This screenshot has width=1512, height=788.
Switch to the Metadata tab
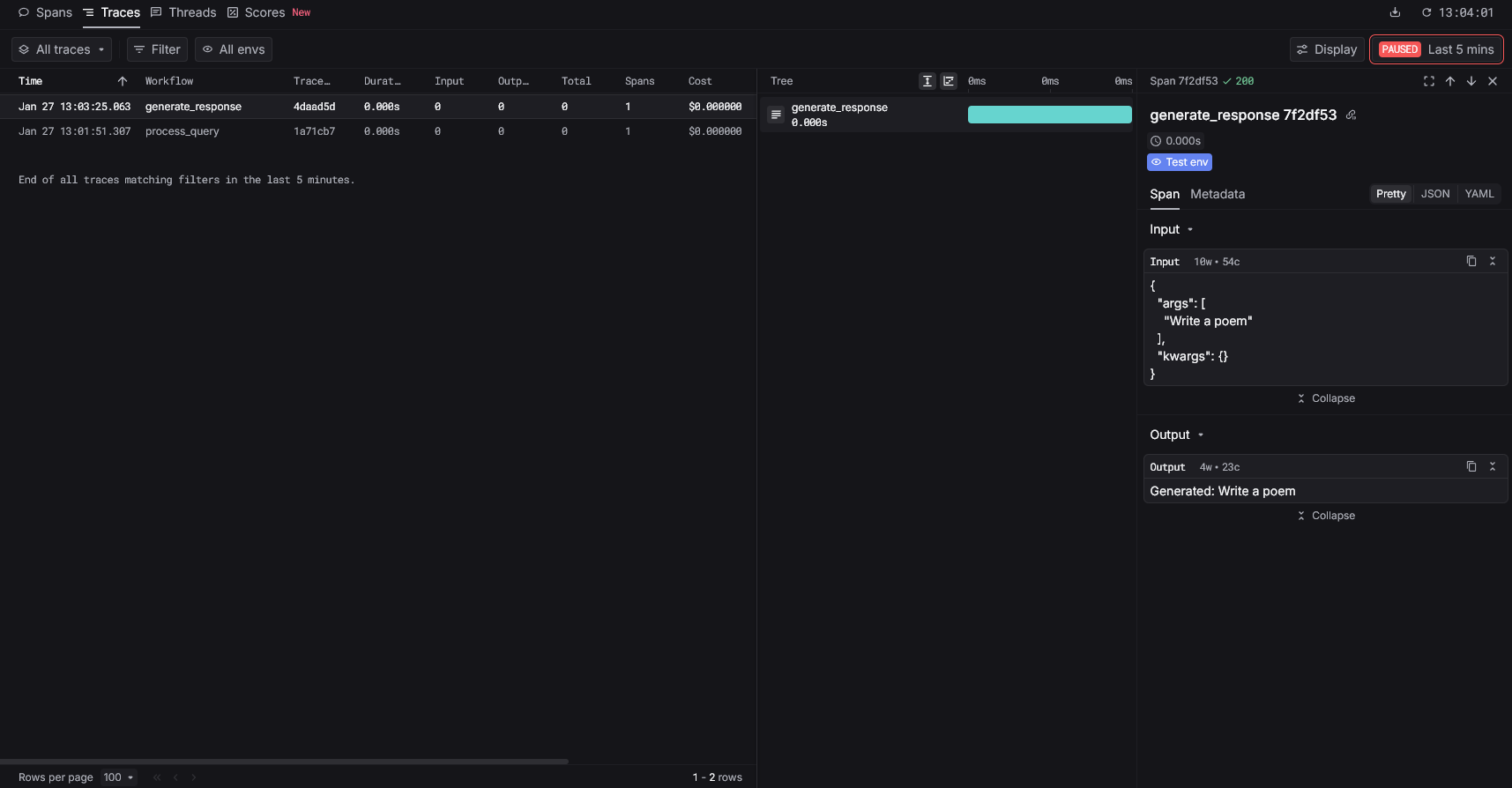(1217, 194)
